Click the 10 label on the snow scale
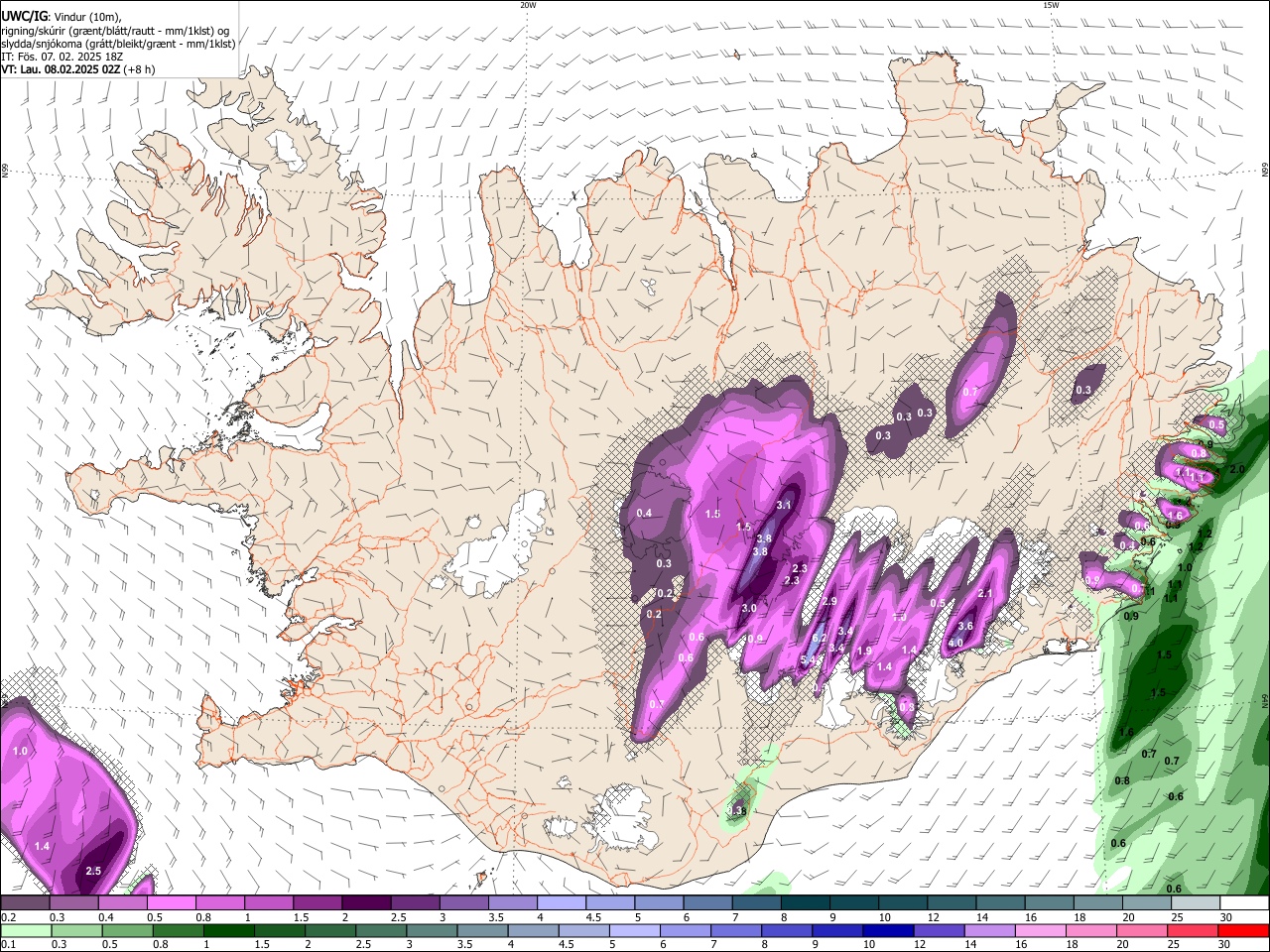The width and height of the screenshot is (1270, 952). (x=884, y=916)
